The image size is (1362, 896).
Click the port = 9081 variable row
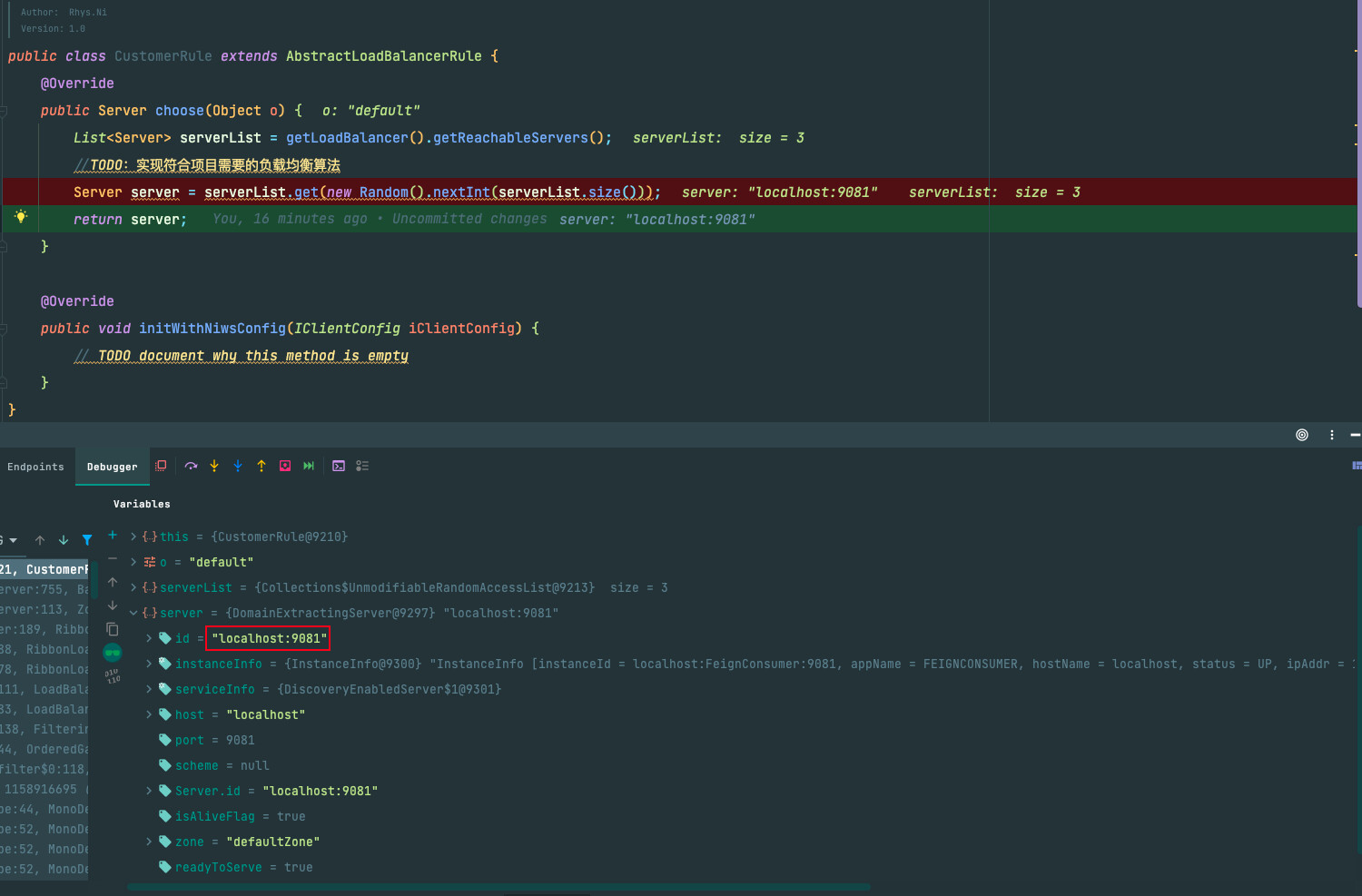tap(214, 740)
